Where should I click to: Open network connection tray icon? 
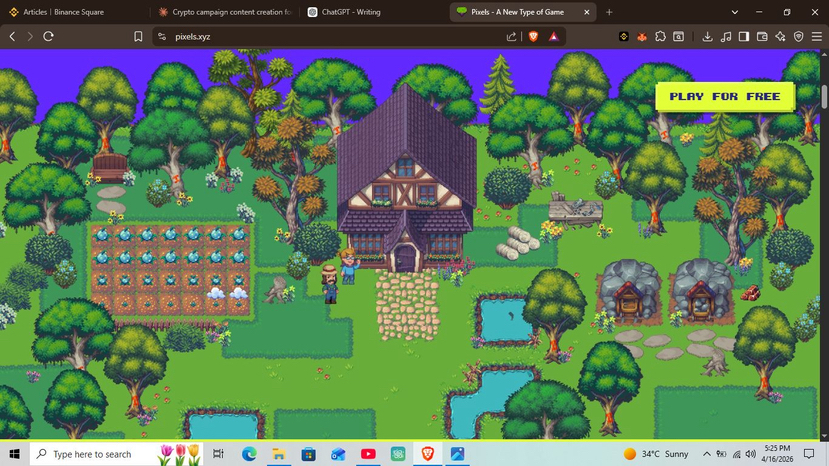point(736,454)
